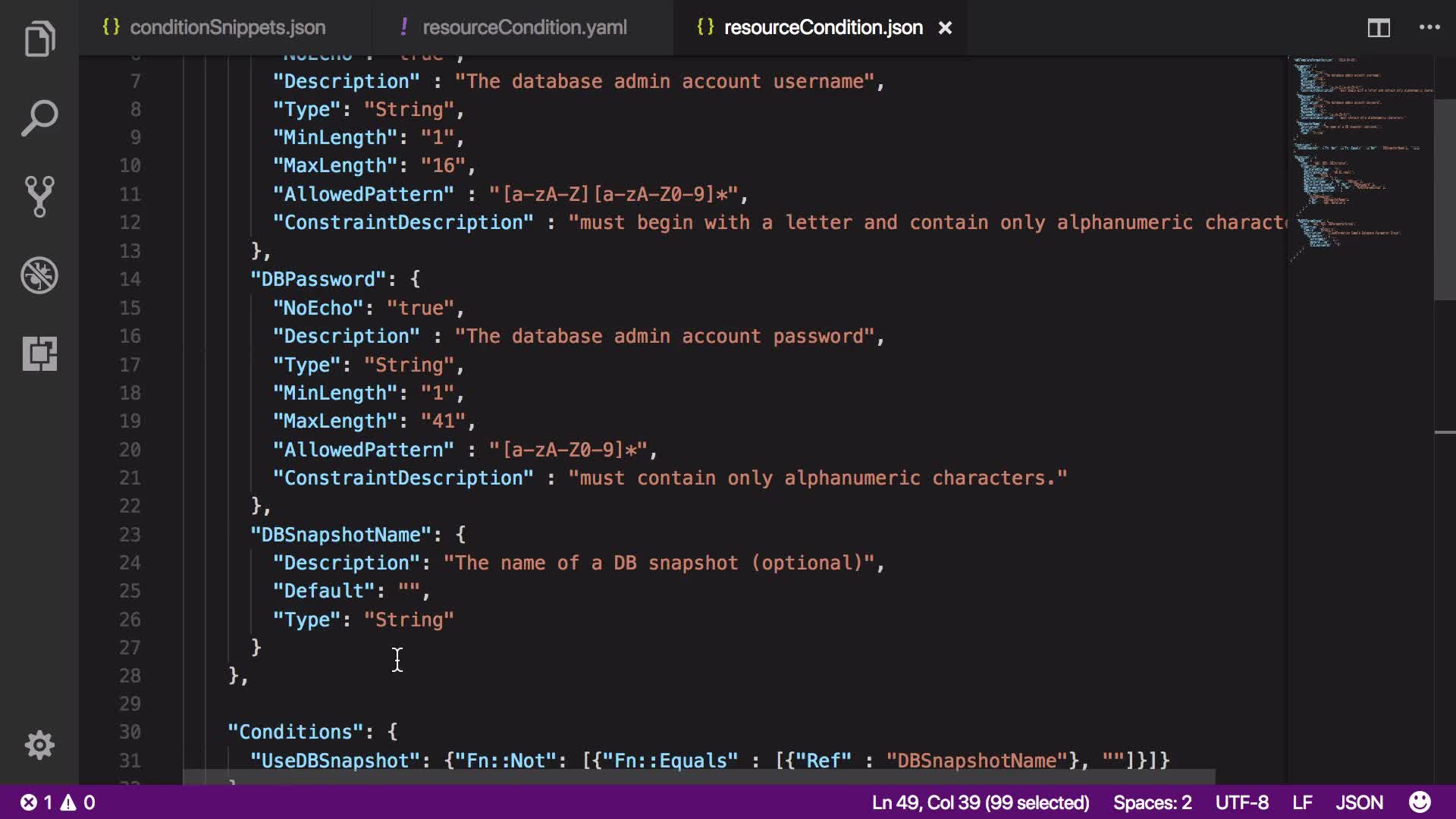Open the editor More Actions ellipsis

point(1429,27)
